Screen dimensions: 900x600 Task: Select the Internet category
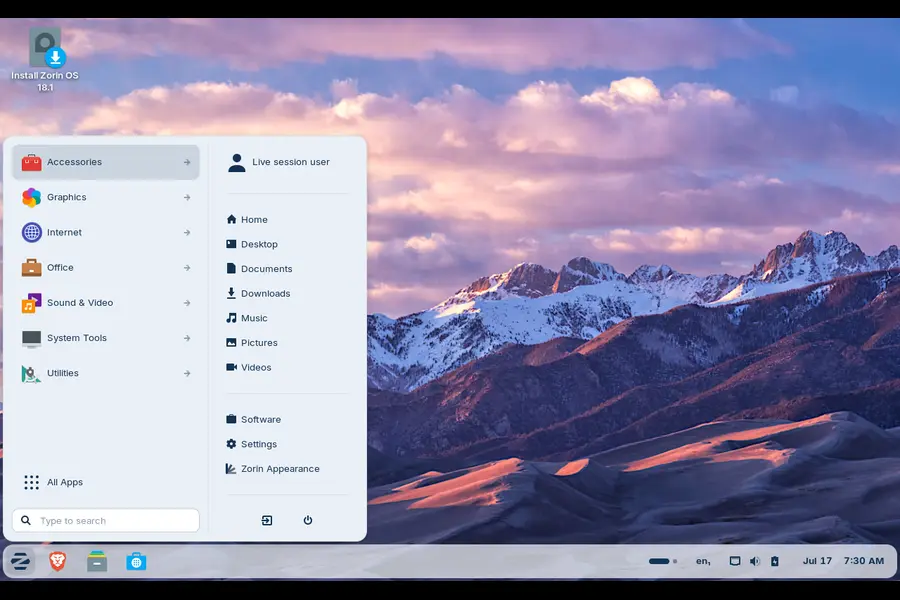pyautogui.click(x=106, y=233)
